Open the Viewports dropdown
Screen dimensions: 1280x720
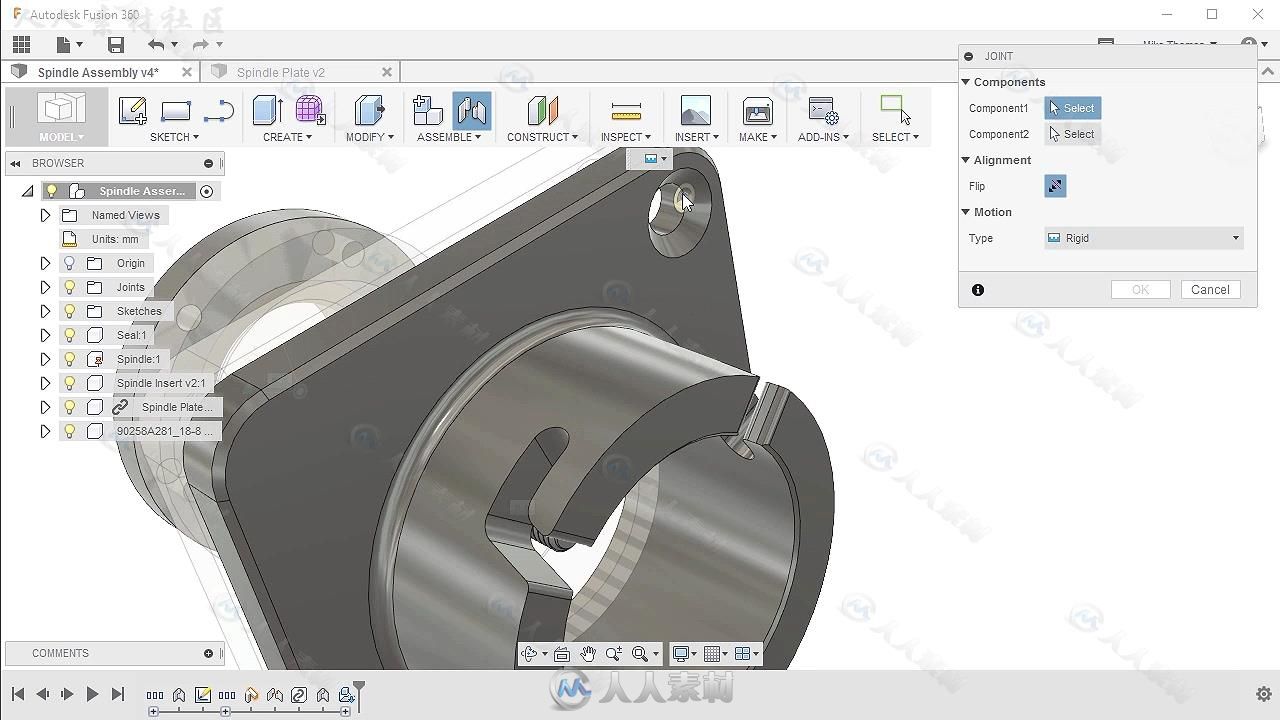click(746, 654)
